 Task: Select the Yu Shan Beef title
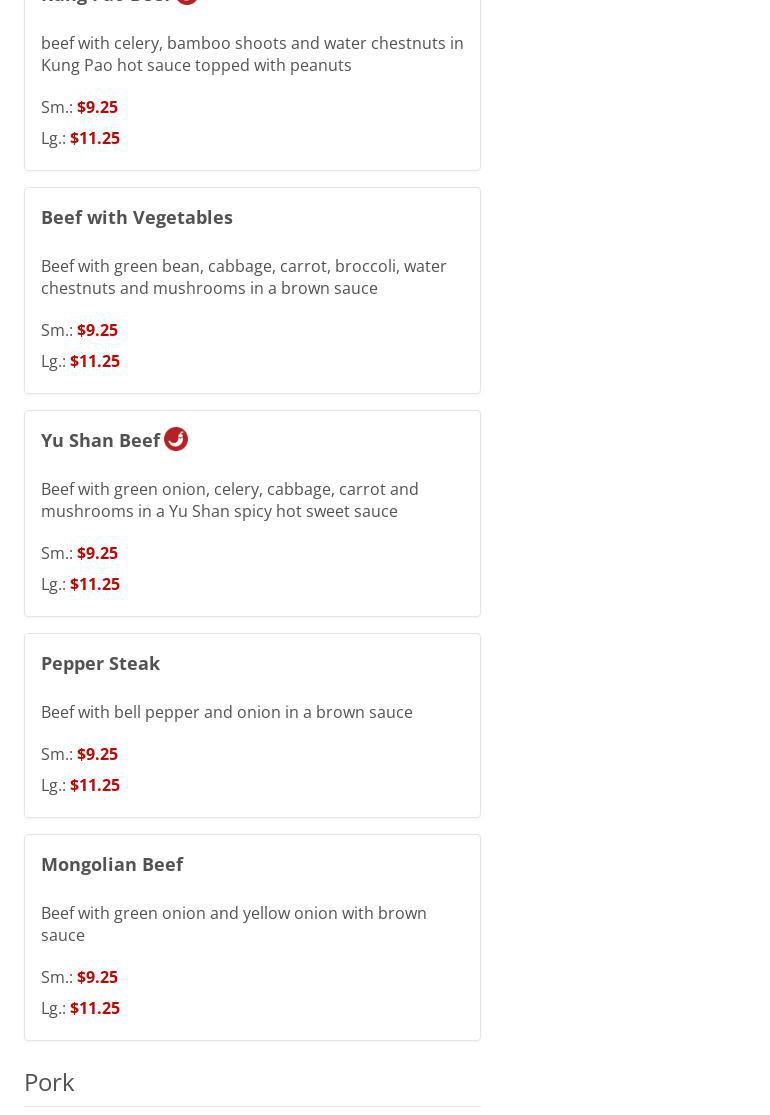100,440
